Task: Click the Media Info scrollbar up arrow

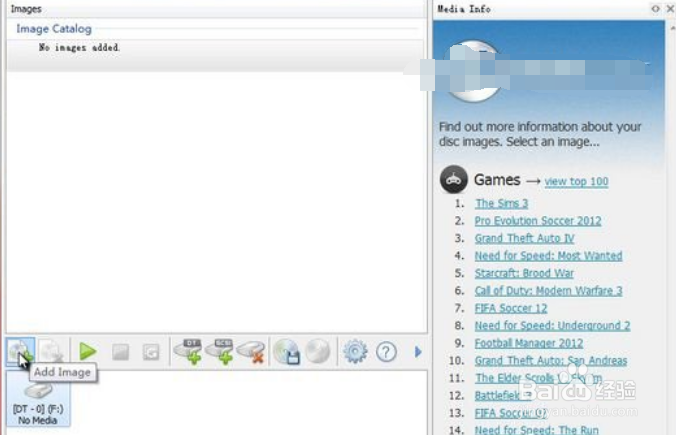Action: [x=672, y=28]
